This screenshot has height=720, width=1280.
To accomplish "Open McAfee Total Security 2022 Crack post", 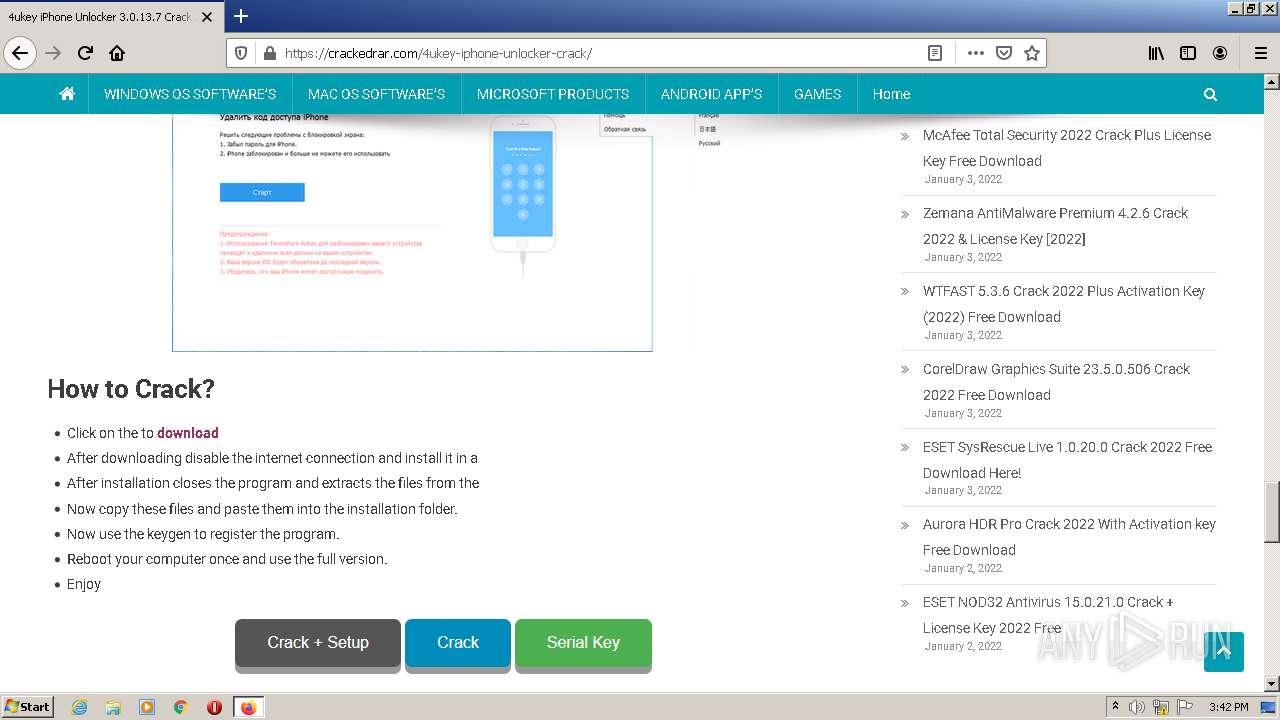I will coord(1067,148).
